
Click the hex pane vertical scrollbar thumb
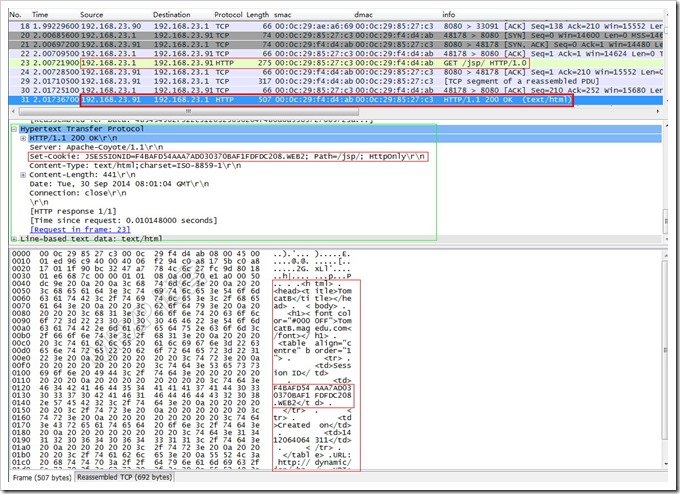pyautogui.click(x=665, y=349)
